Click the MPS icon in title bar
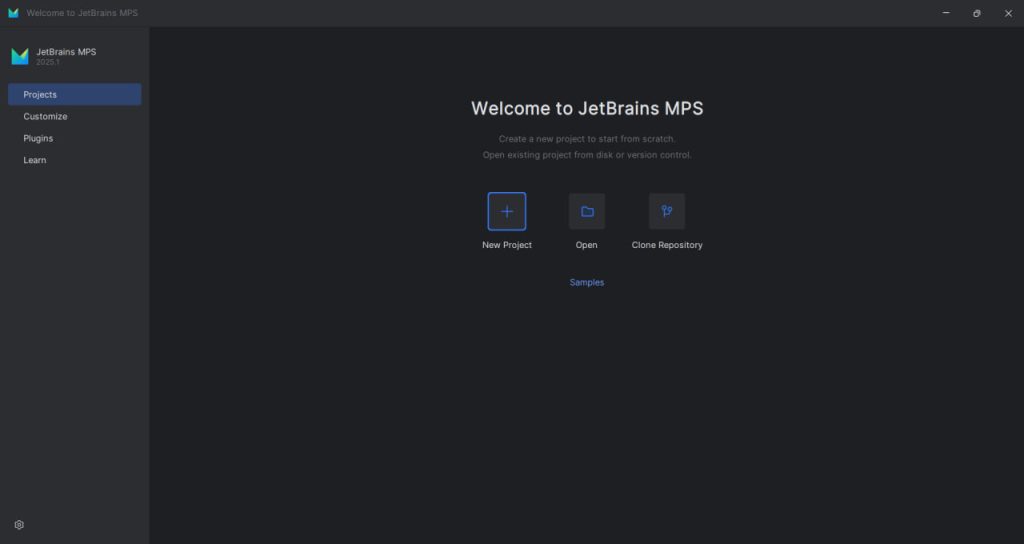Image resolution: width=1024 pixels, height=544 pixels. coord(13,13)
